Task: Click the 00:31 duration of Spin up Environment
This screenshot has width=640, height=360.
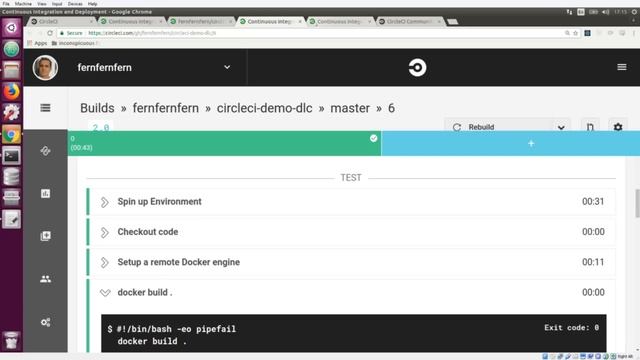Action: pos(593,202)
